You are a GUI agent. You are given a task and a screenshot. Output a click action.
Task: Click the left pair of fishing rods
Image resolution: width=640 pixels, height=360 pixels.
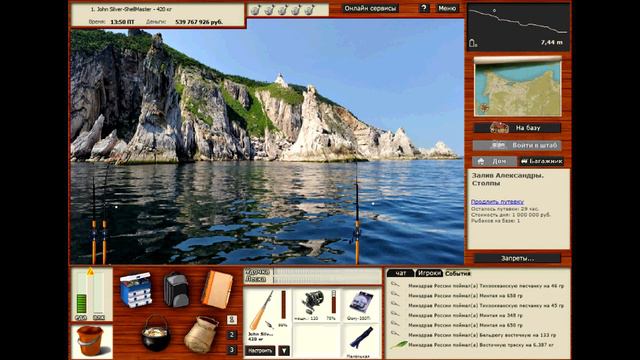click(x=99, y=216)
